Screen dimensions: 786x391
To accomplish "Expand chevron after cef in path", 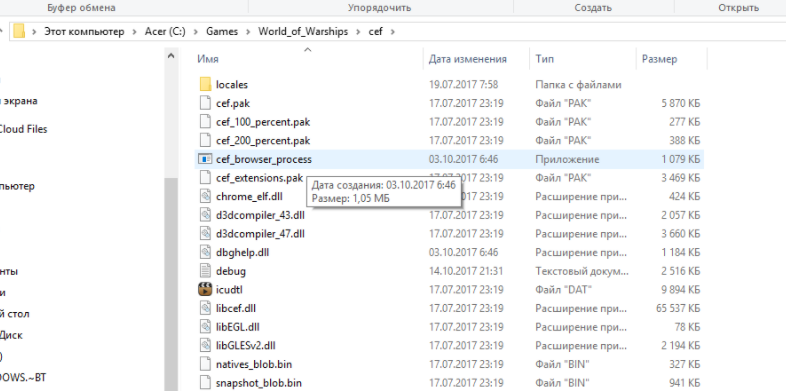I will (x=392, y=32).
